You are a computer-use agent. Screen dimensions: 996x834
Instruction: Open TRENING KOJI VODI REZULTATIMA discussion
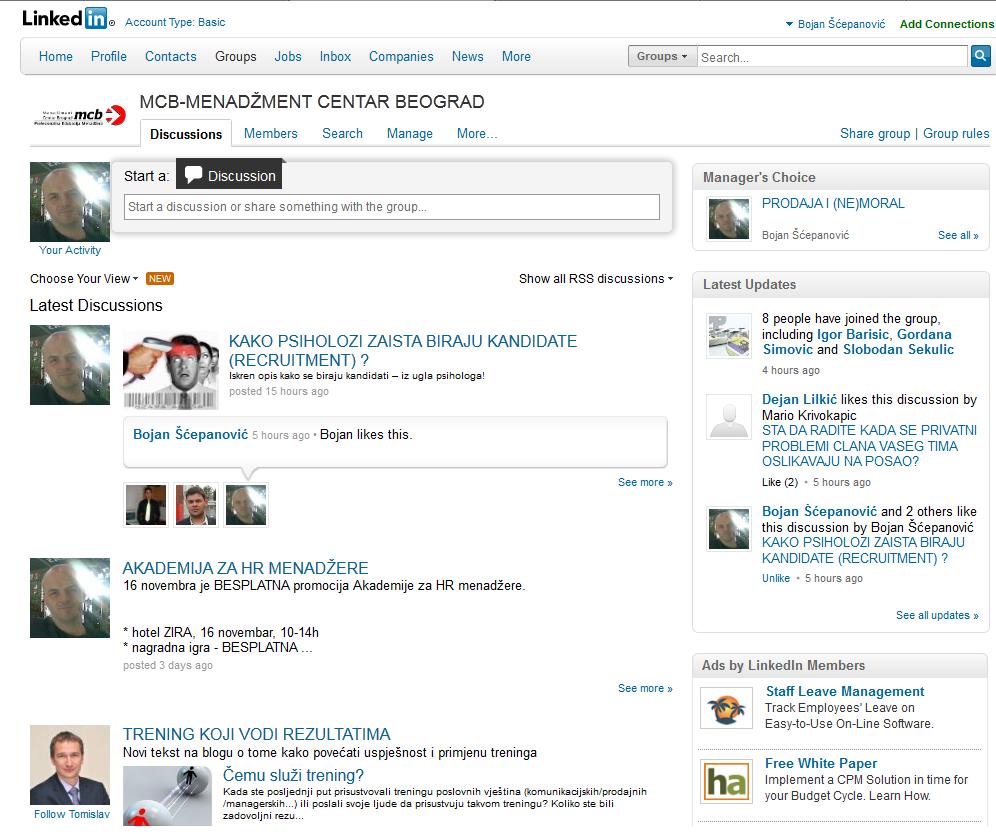pos(257,734)
